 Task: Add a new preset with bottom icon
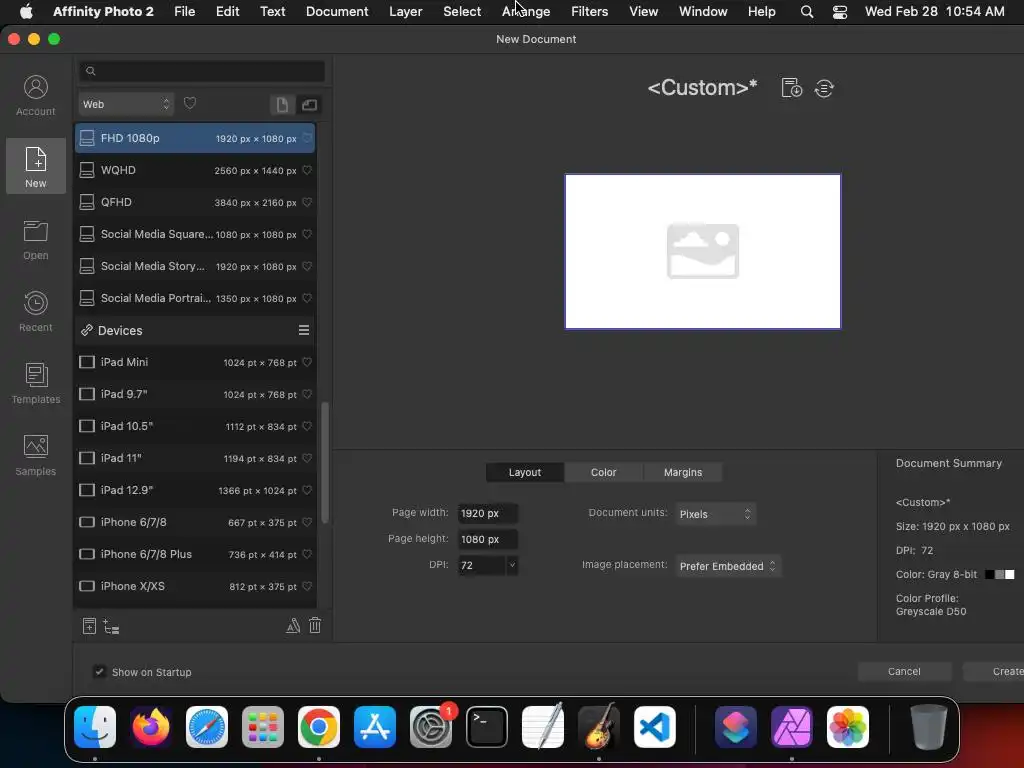pos(89,626)
